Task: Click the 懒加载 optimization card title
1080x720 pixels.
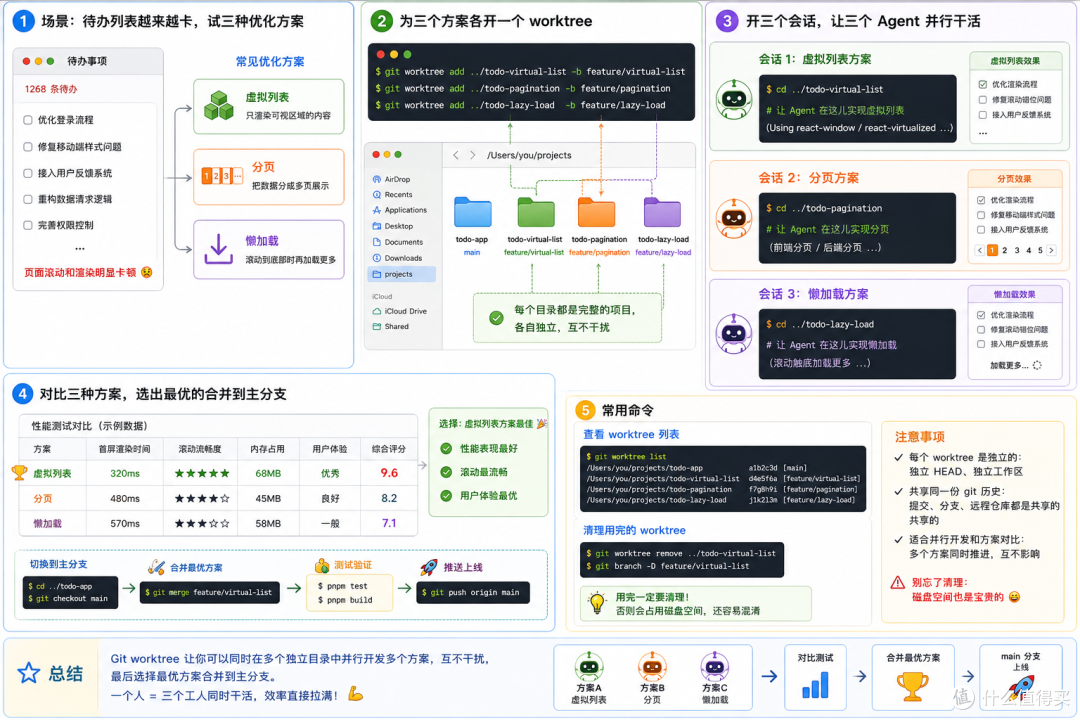Action: (x=262, y=240)
